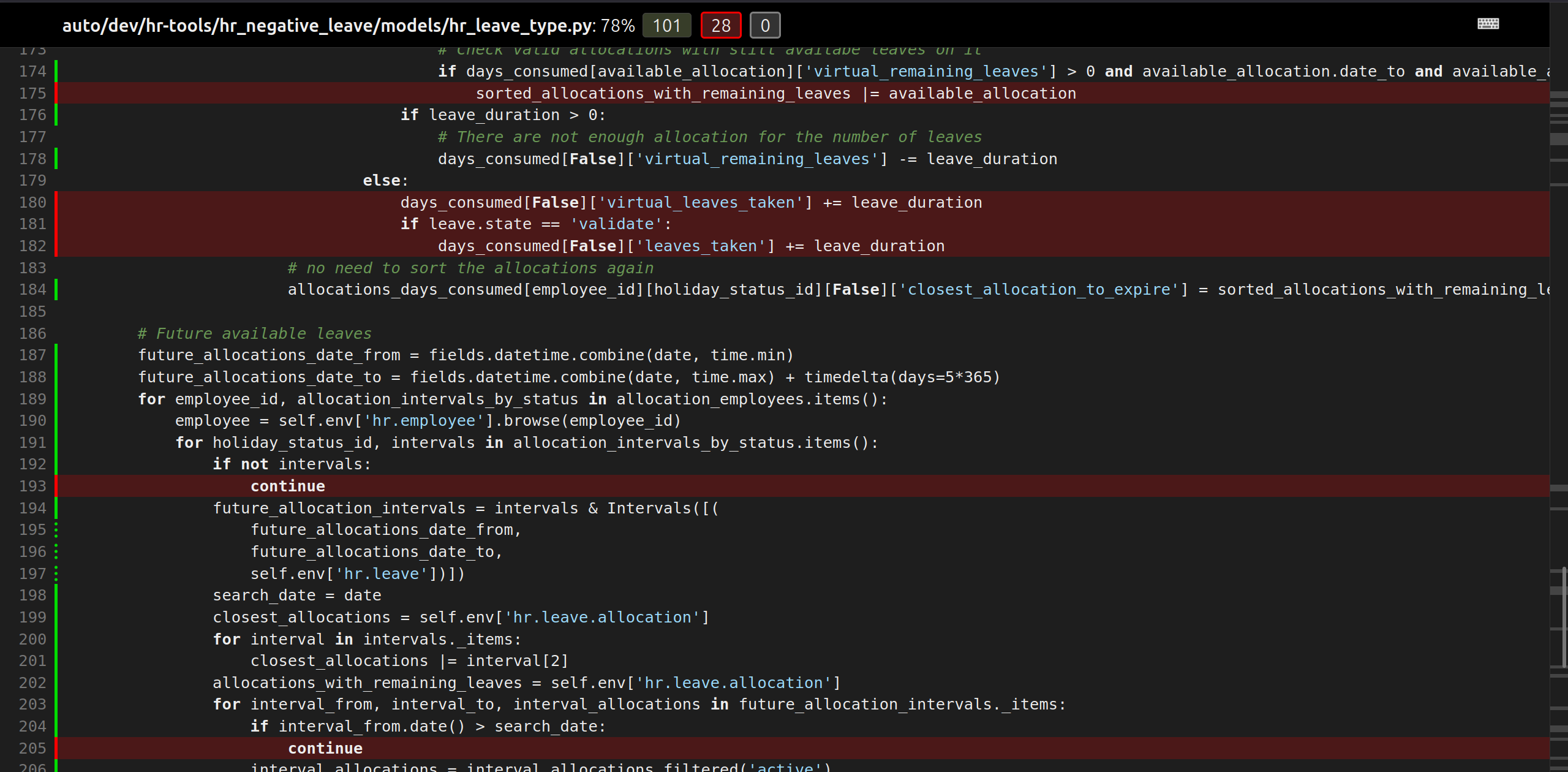Click the scrollbar thumb on the right edge
This screenshot has width=1568, height=772.
(x=1564, y=616)
